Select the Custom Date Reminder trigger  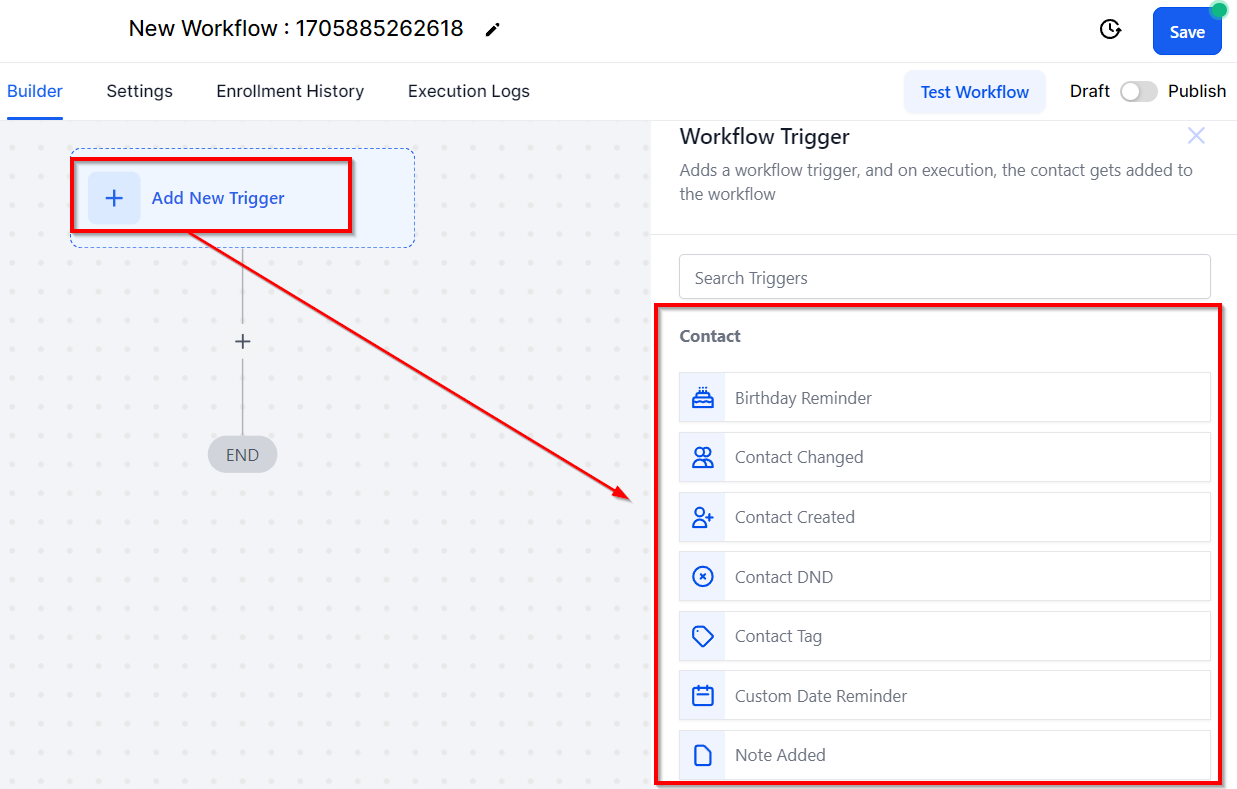tap(945, 696)
